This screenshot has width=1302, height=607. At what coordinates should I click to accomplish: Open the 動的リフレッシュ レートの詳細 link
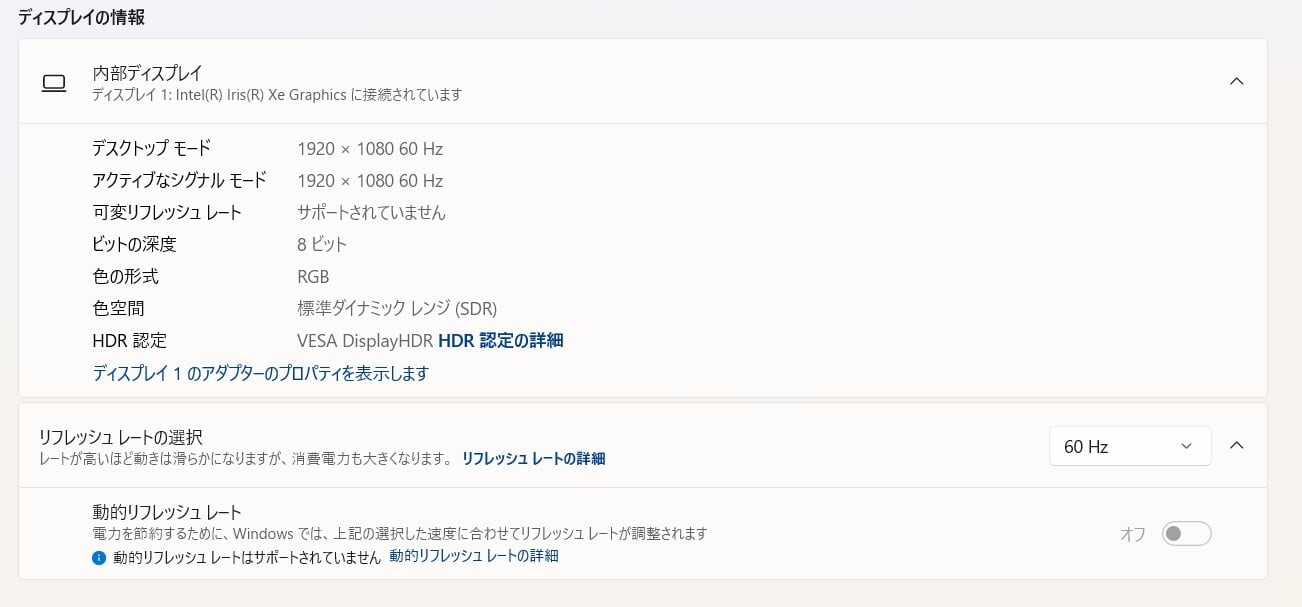[x=474, y=556]
